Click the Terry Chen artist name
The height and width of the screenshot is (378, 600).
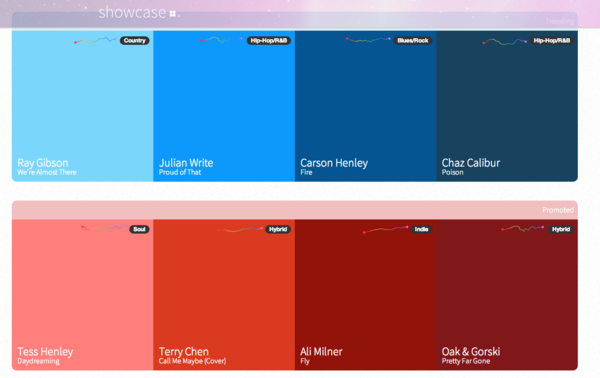click(x=184, y=352)
